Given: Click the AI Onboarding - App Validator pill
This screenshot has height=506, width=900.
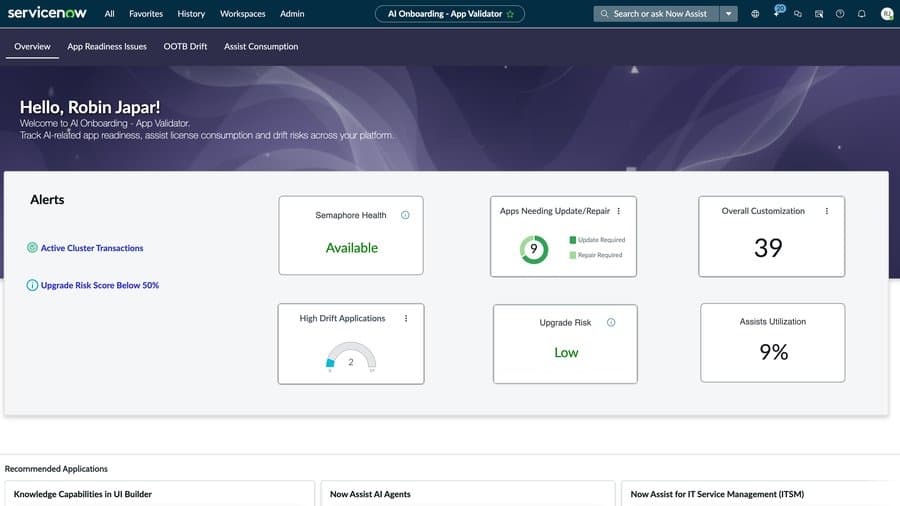Looking at the screenshot, I should pyautogui.click(x=449, y=14).
